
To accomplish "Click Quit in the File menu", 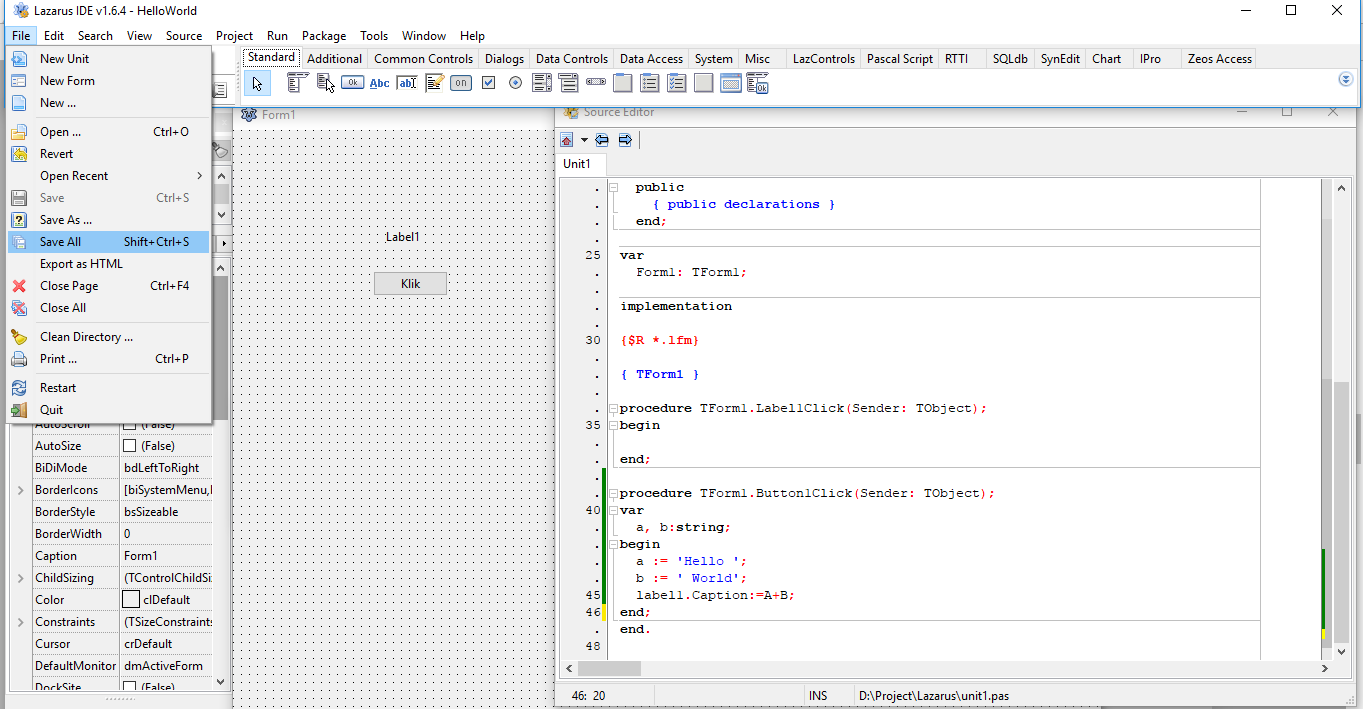I will [x=108, y=410].
